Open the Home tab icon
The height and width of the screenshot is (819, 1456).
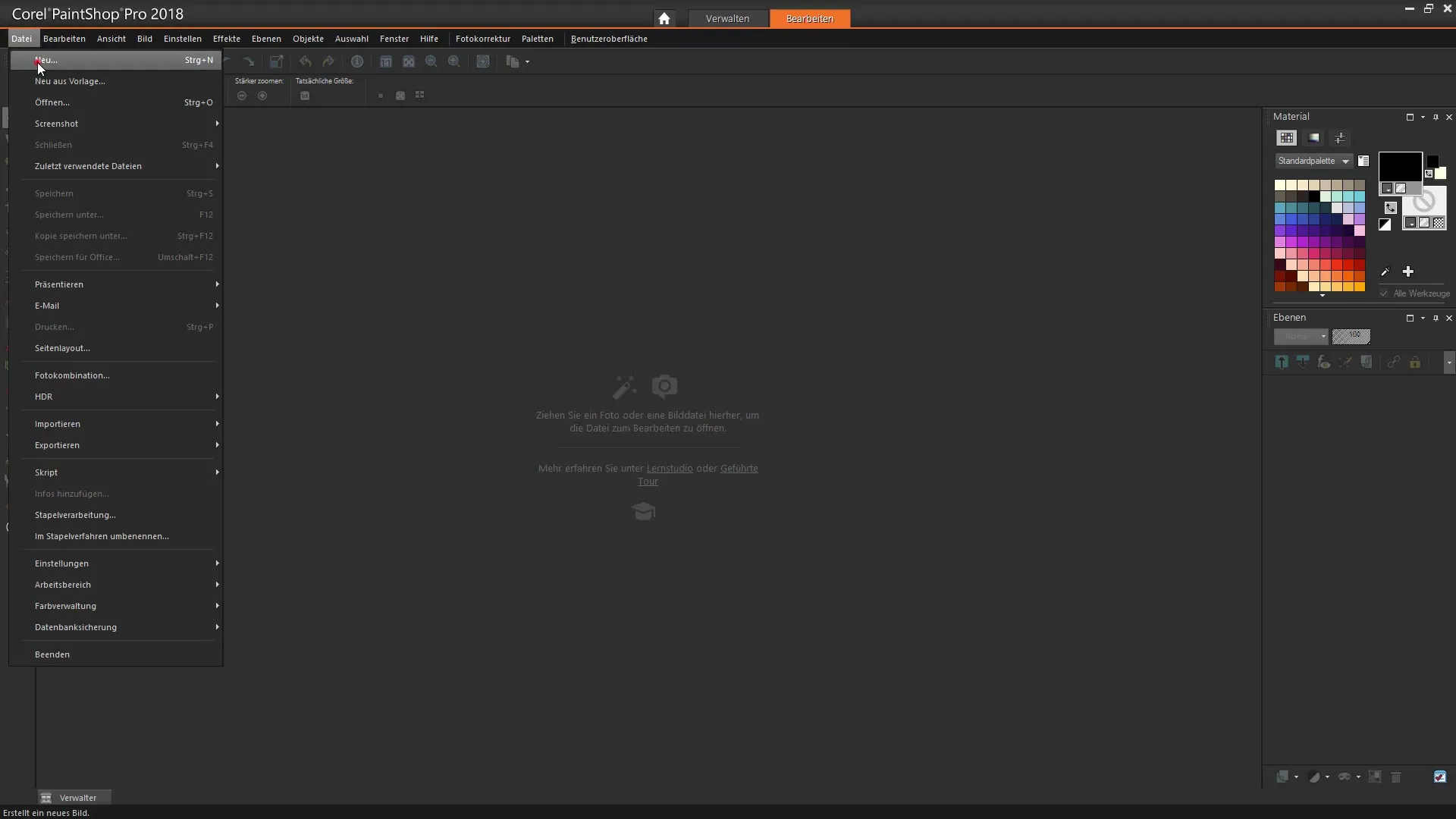point(664,18)
